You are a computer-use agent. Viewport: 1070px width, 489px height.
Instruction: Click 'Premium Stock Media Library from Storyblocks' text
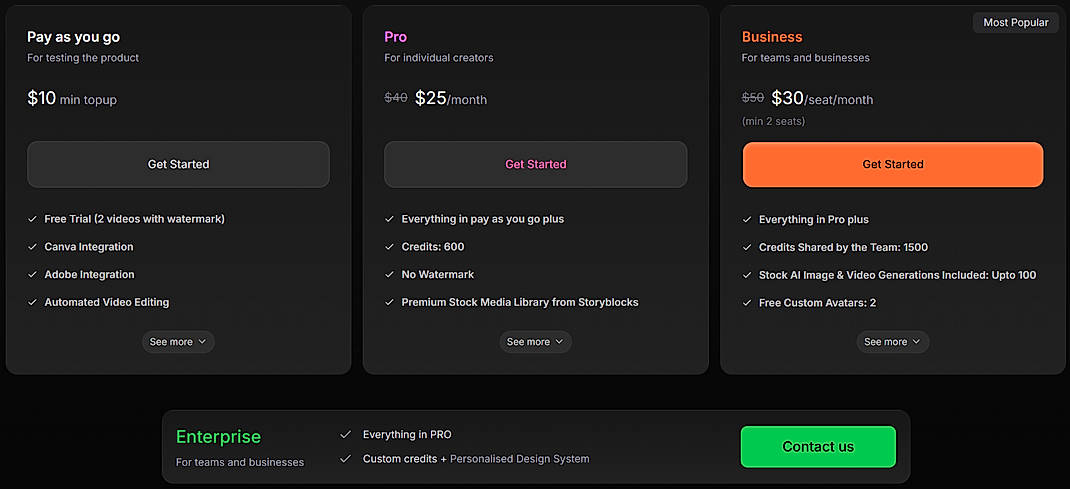520,301
